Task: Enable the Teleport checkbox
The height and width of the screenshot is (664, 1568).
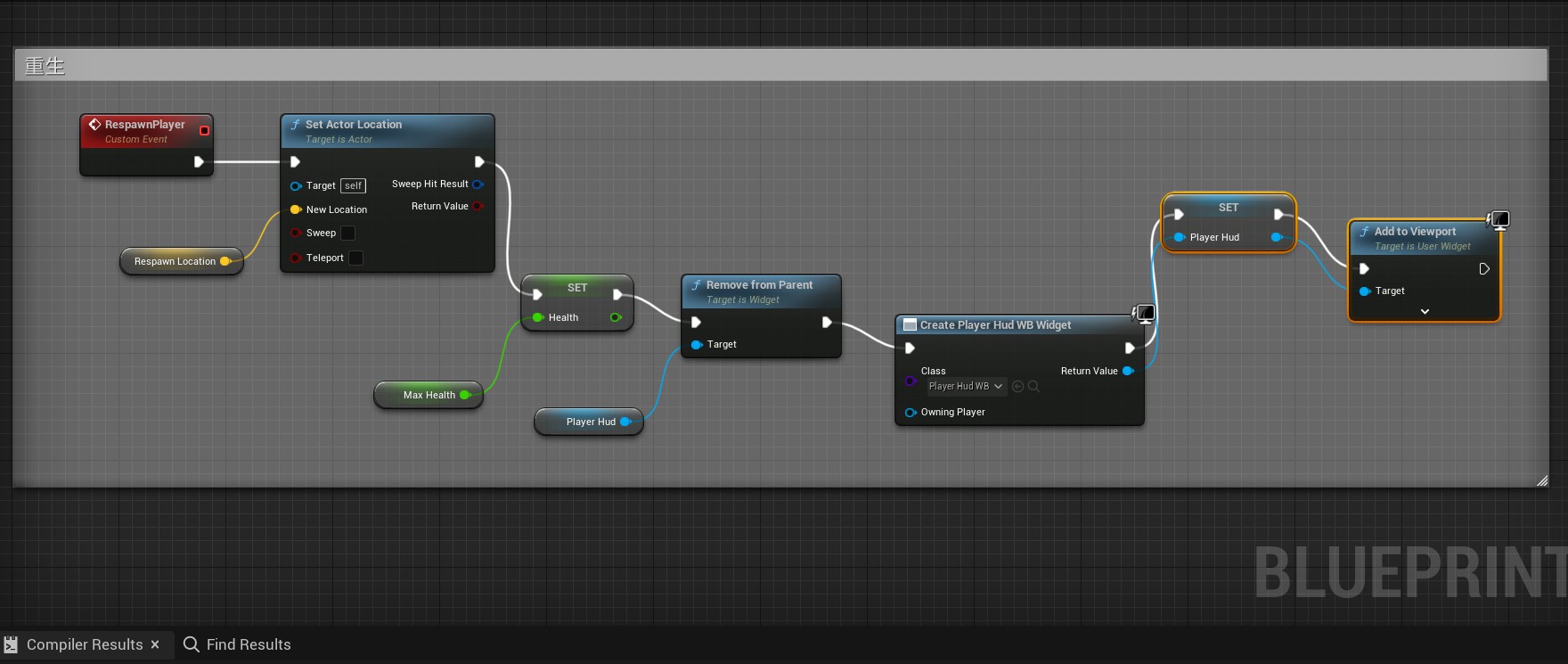Action: tap(355, 258)
